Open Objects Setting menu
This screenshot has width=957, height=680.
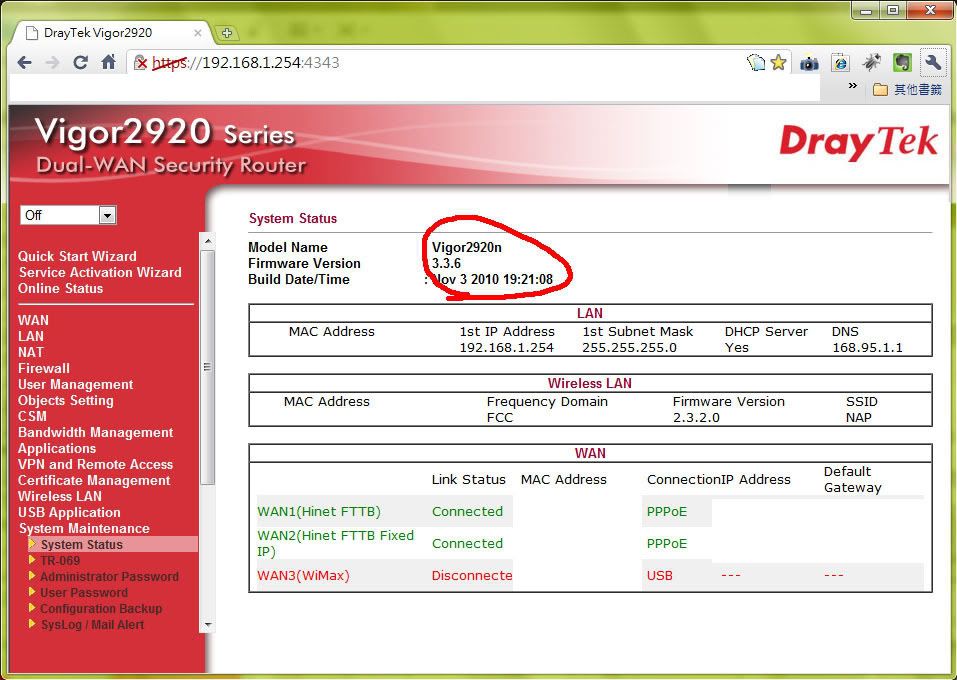tap(66, 400)
